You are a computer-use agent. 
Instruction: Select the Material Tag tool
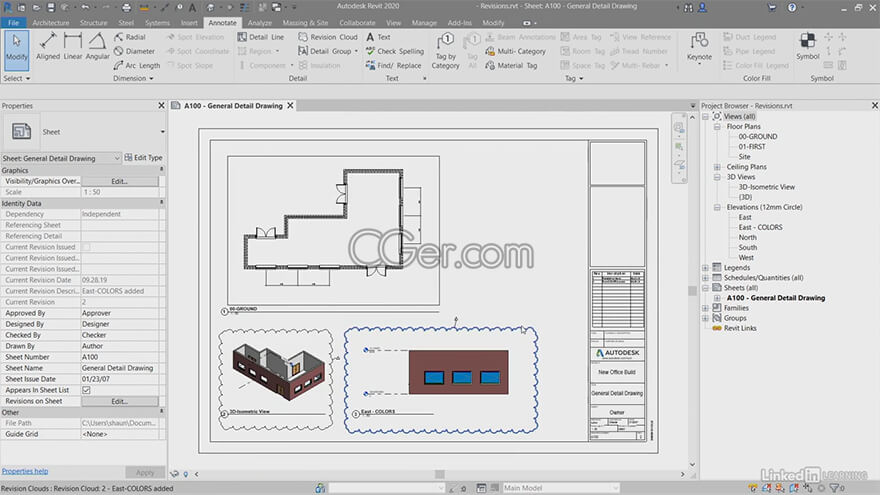pyautogui.click(x=511, y=65)
